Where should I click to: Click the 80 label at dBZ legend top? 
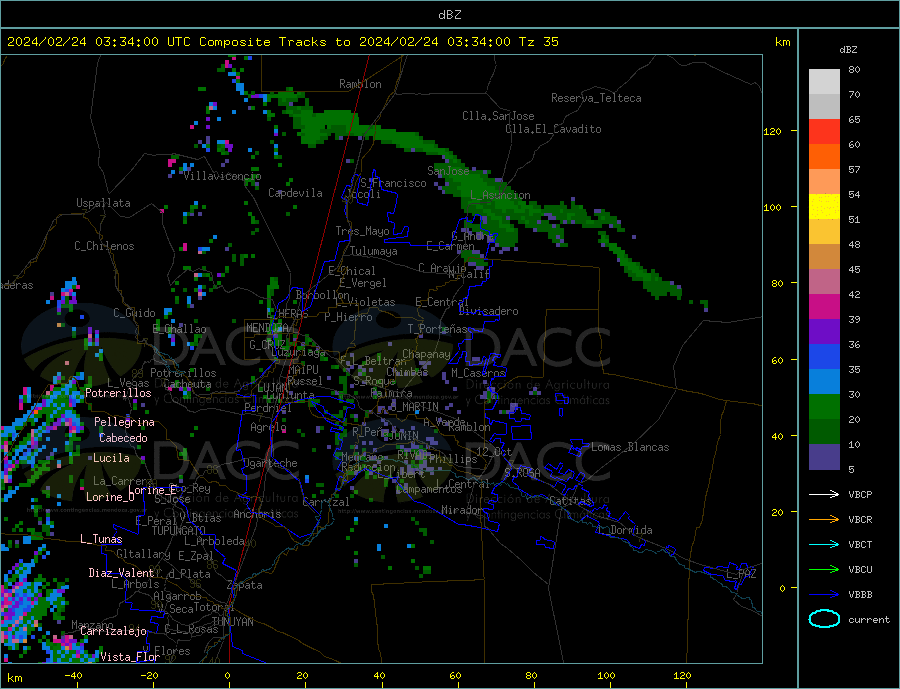click(x=854, y=69)
